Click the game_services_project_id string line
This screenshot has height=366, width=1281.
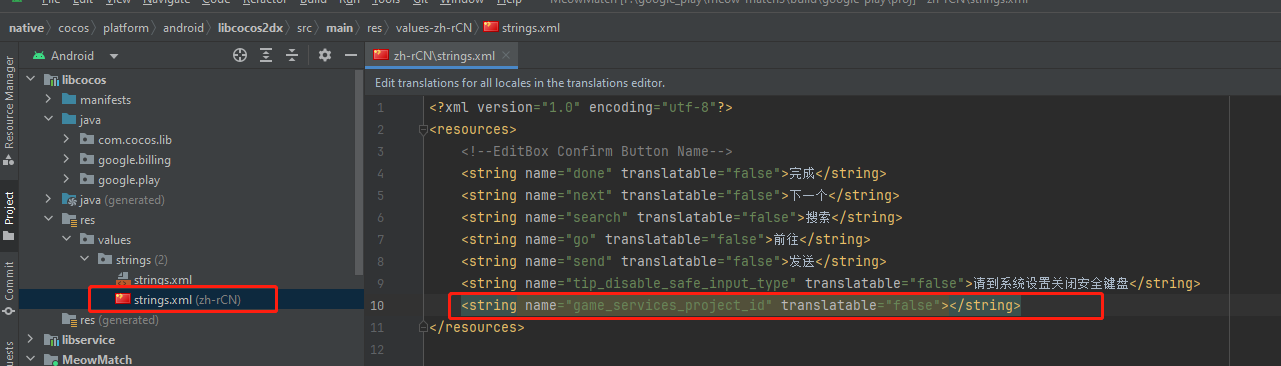(x=741, y=305)
